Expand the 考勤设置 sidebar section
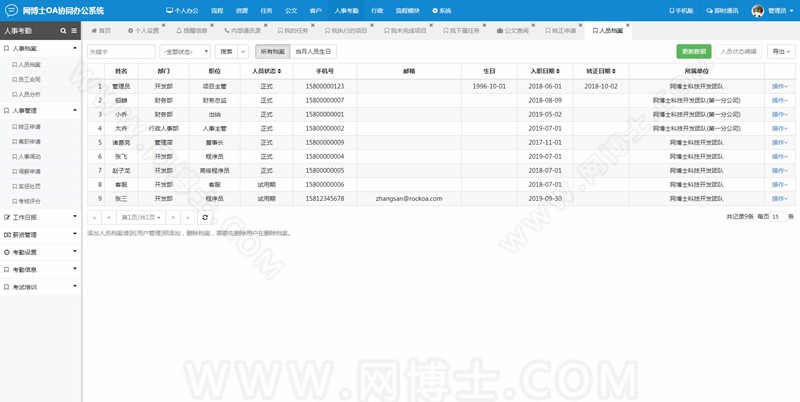Image resolution: width=800 pixels, height=402 pixels. (x=40, y=252)
